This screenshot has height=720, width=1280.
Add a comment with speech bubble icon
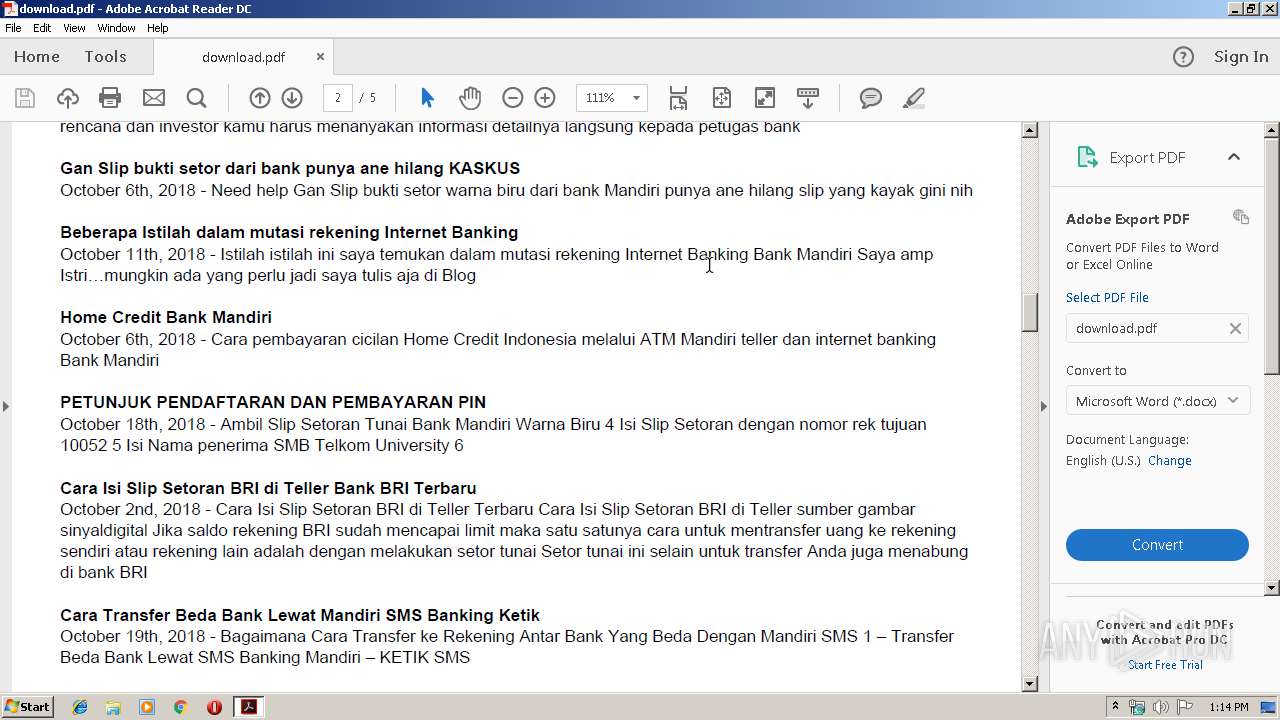click(871, 98)
